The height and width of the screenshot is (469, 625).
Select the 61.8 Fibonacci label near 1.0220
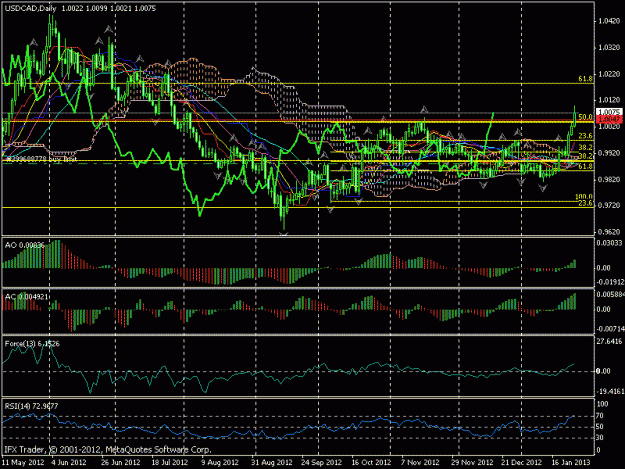585,79
